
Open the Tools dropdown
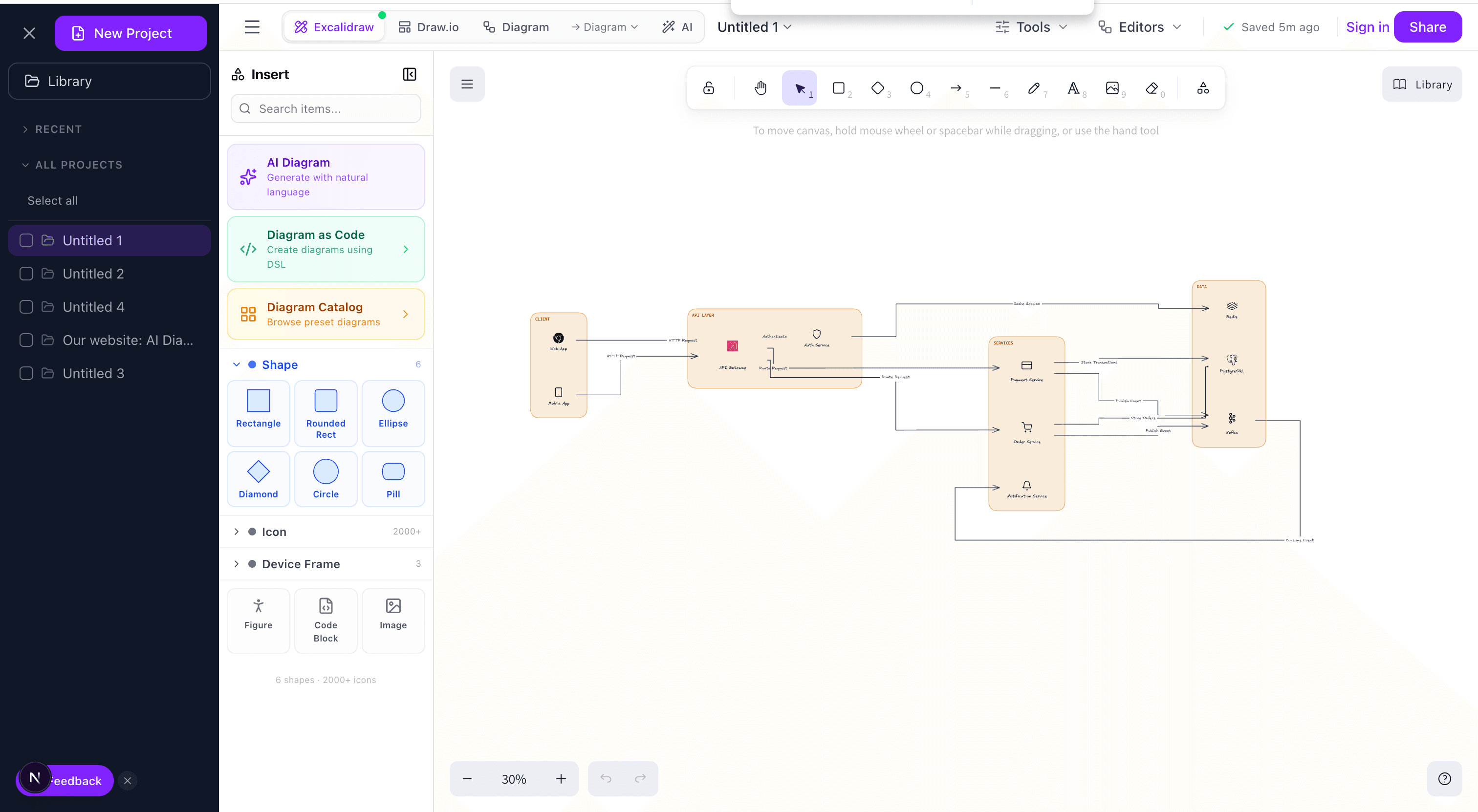click(1030, 27)
